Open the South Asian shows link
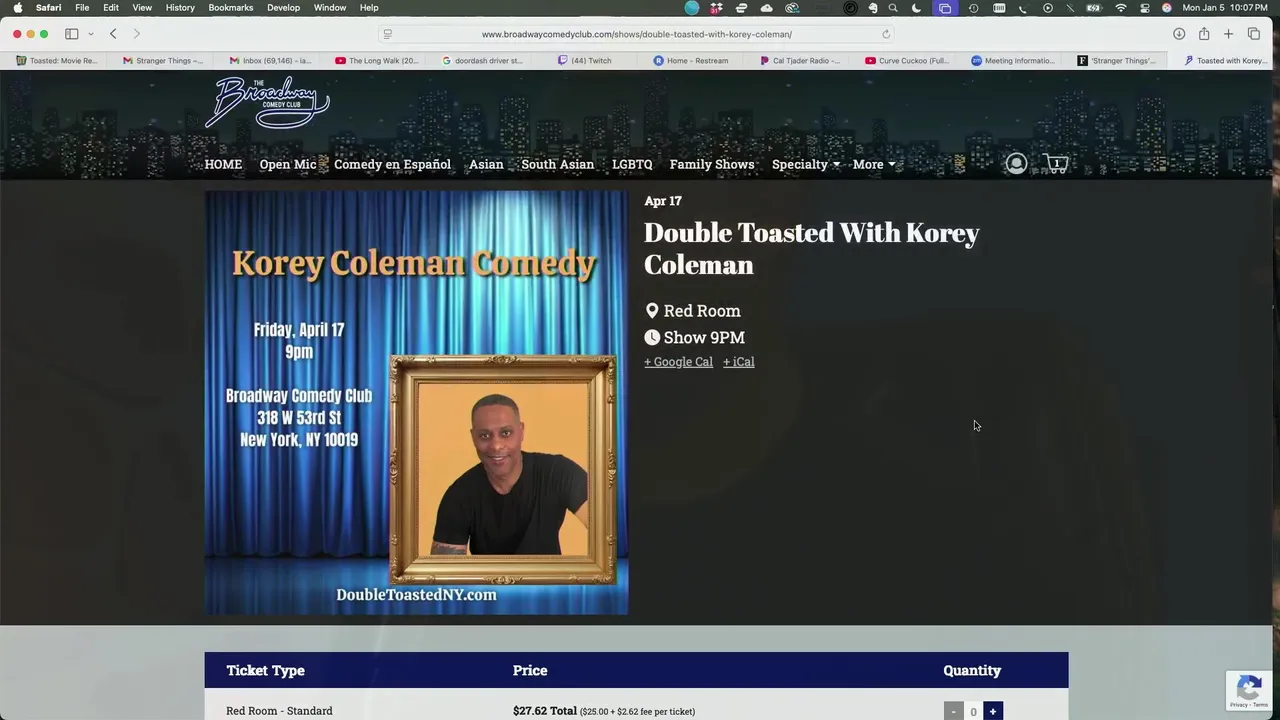This screenshot has width=1280, height=720. pos(557,164)
